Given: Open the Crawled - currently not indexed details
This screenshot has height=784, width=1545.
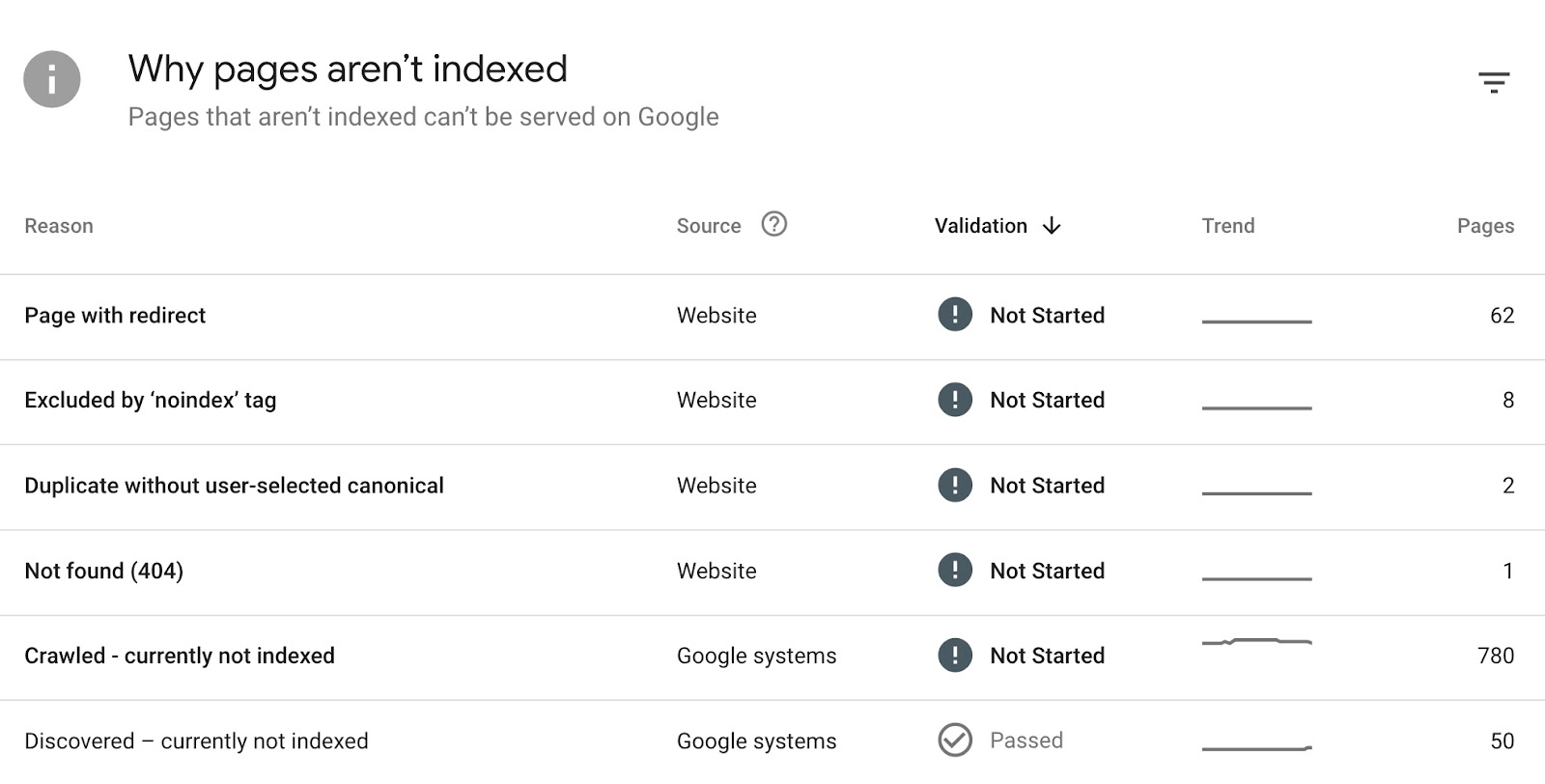Looking at the screenshot, I should [180, 656].
